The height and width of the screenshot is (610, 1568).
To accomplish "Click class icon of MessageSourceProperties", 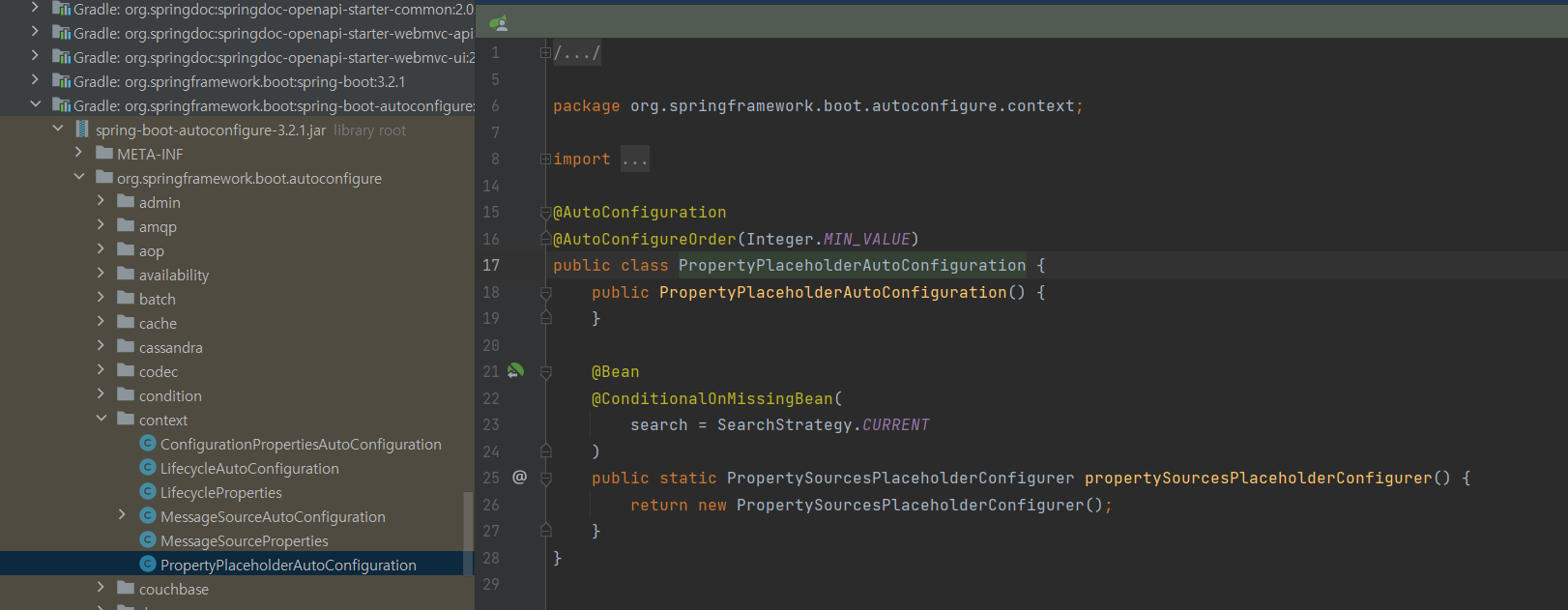I will click(148, 539).
